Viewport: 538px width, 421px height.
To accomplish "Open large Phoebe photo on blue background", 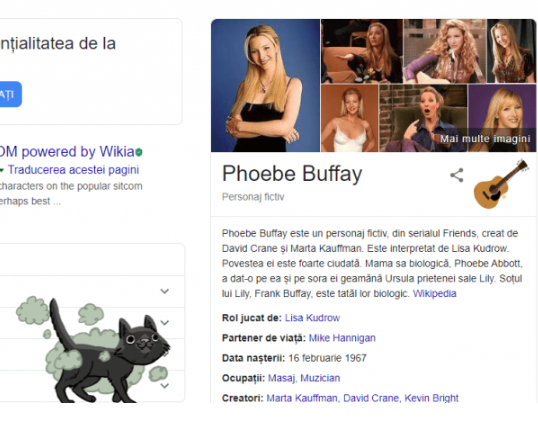I will 265,85.
